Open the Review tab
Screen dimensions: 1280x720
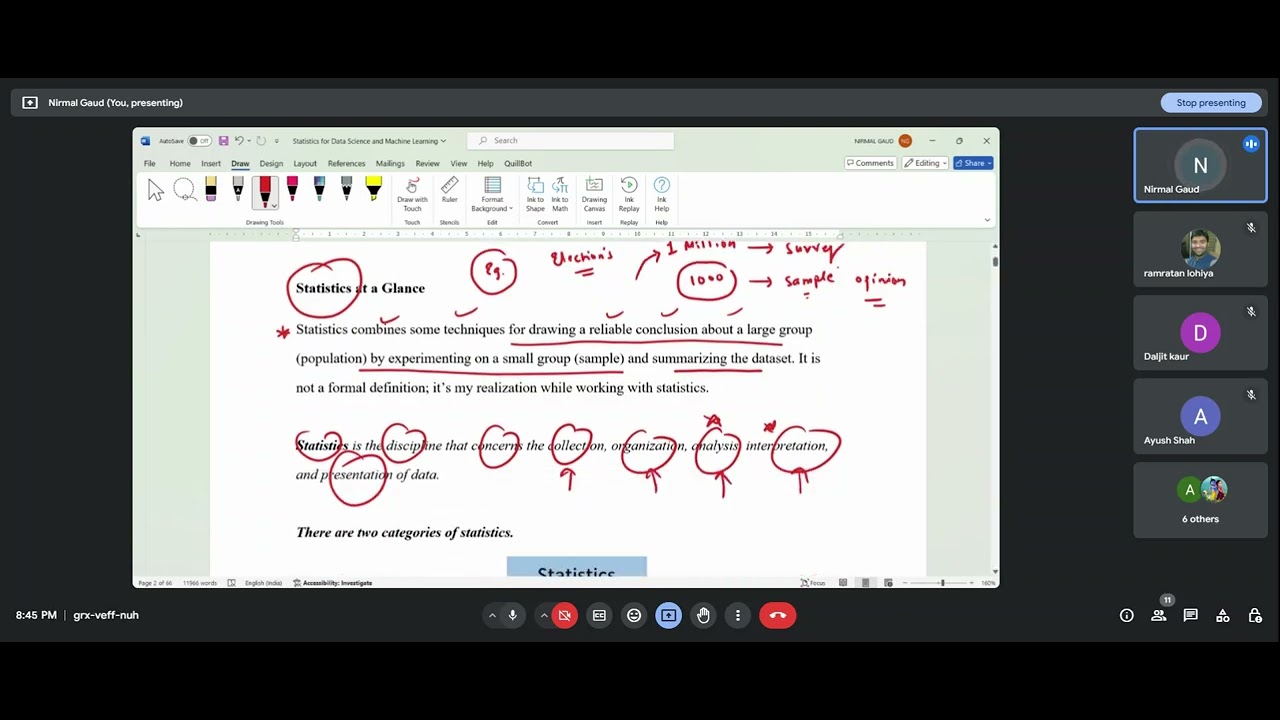tap(427, 163)
